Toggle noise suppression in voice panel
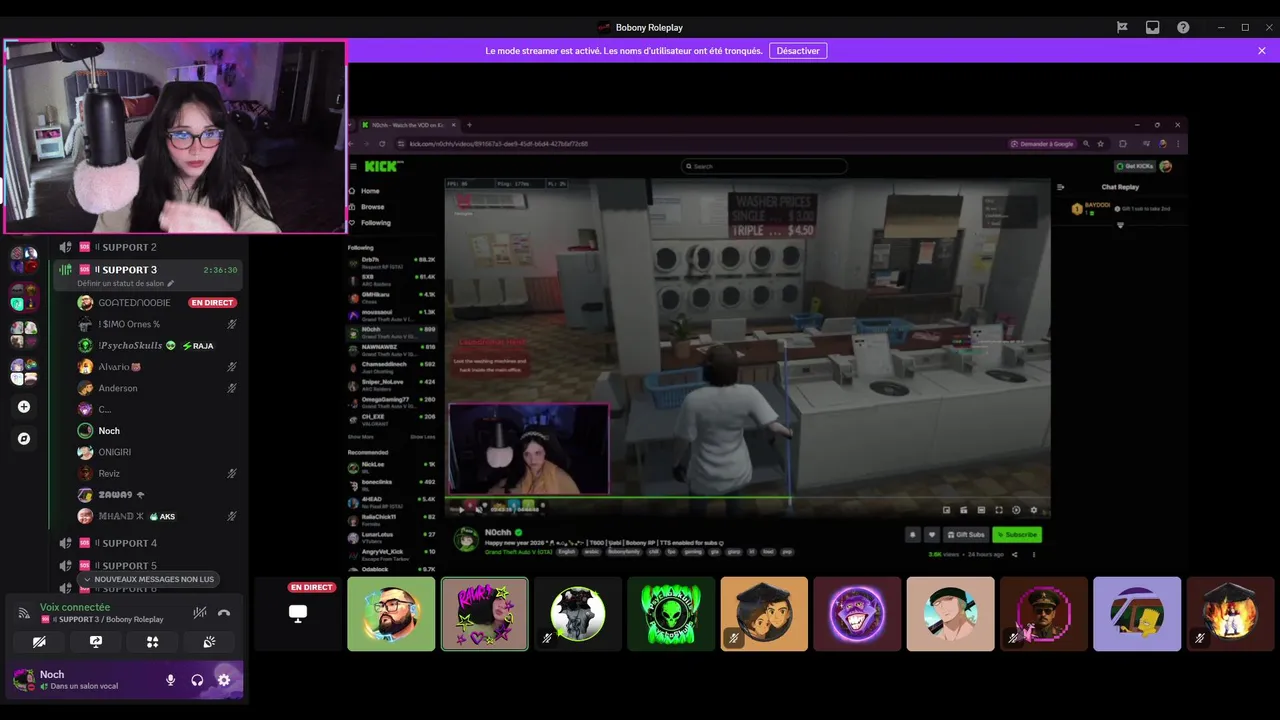This screenshot has height=720, width=1280. pyautogui.click(x=200, y=613)
